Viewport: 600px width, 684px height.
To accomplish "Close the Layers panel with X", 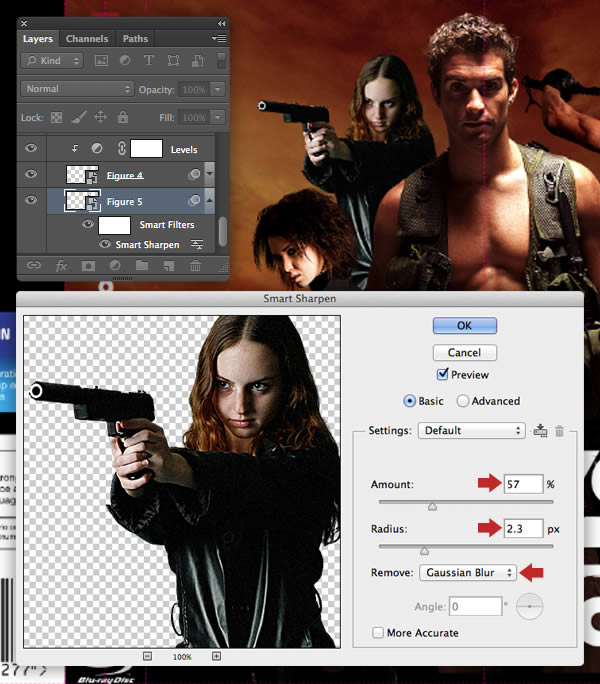I will (24, 23).
